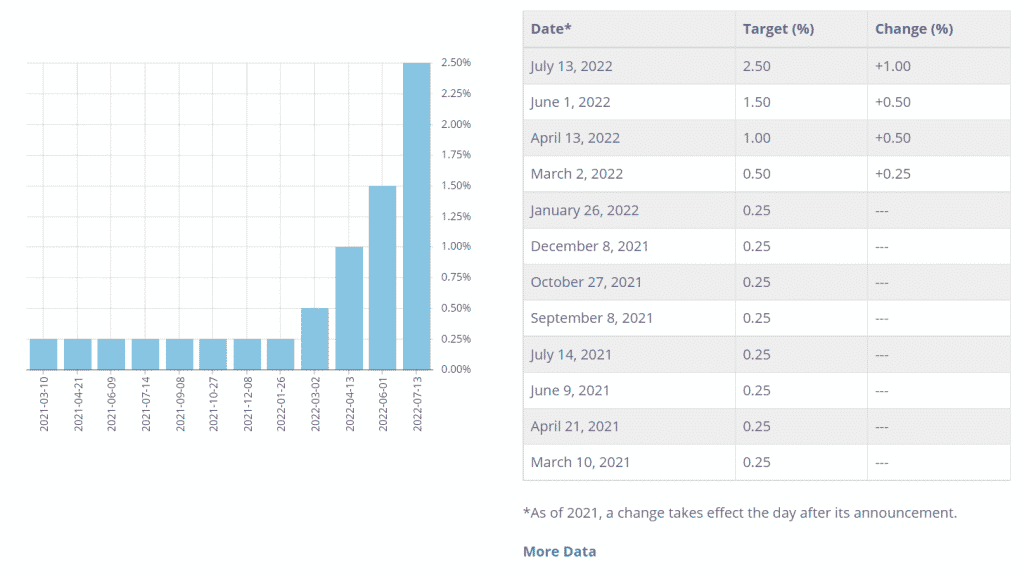The image size is (1024, 574).
Task: Click the 2022-04-13 chart bar
Action: 348,307
